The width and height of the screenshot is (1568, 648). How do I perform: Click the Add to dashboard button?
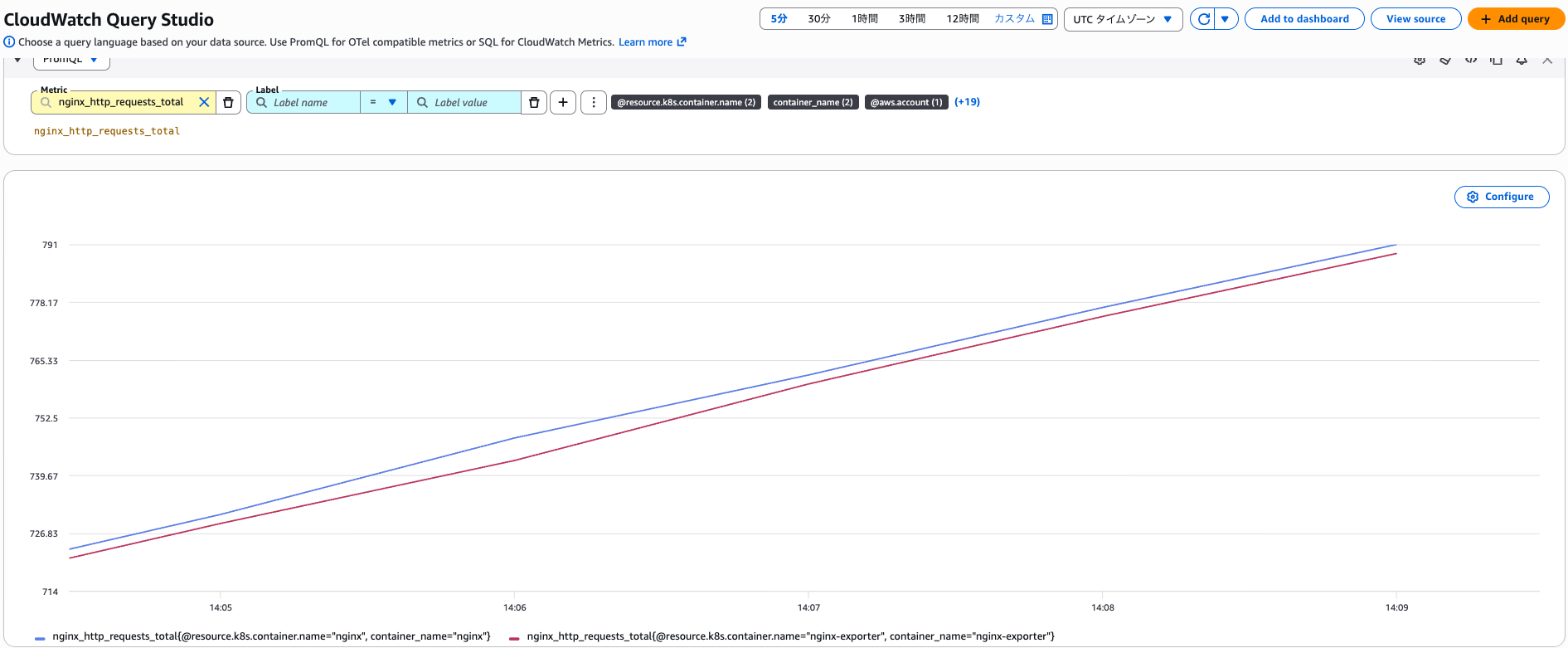tap(1303, 19)
